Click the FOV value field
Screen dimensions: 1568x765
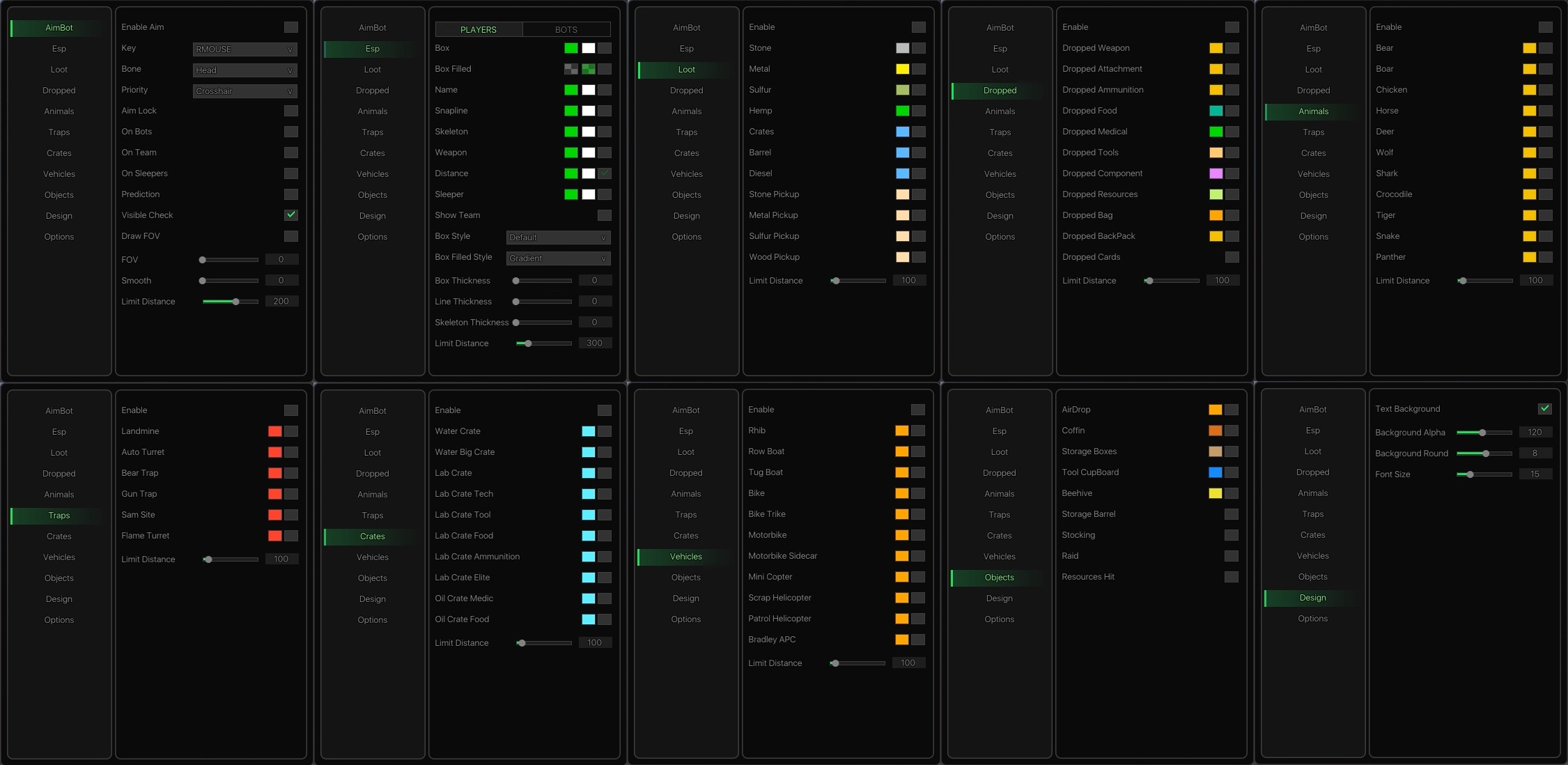(x=281, y=259)
